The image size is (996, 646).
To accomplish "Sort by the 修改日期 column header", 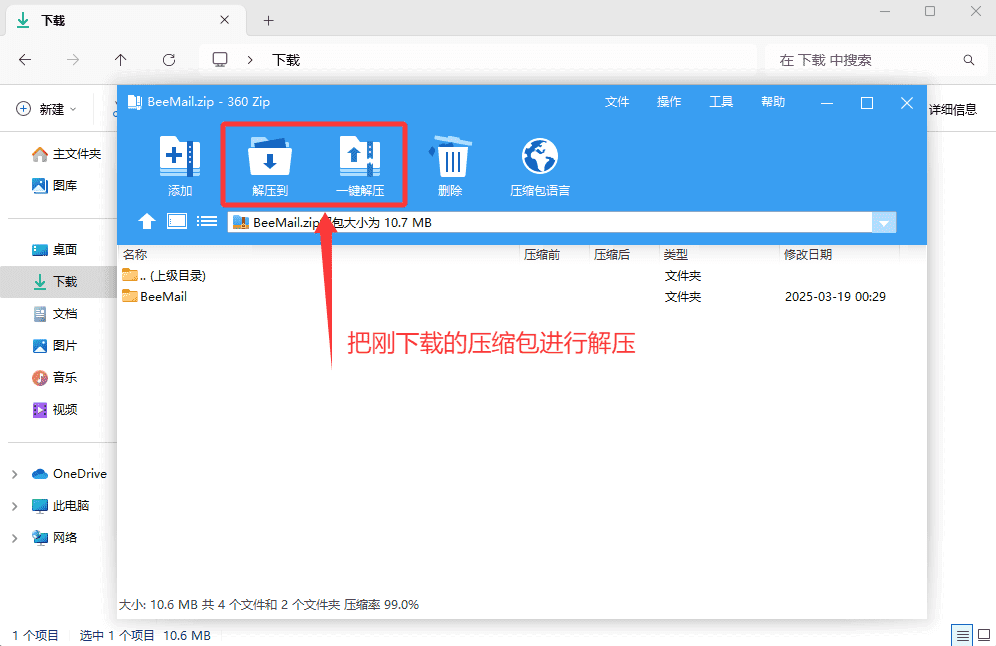I will pyautogui.click(x=807, y=255).
